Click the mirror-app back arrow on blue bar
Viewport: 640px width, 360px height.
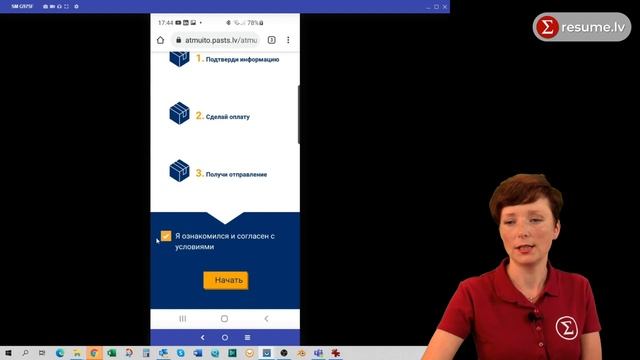pos(202,338)
